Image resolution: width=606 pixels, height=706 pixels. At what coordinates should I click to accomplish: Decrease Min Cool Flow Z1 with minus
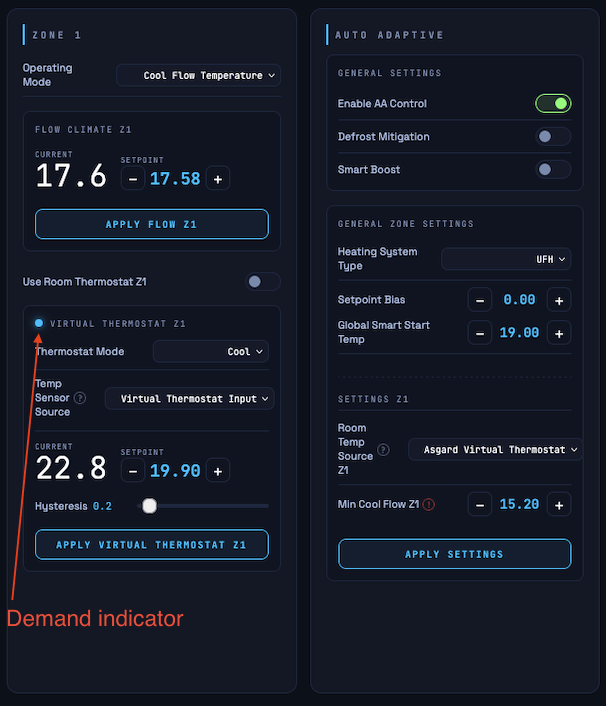tap(480, 505)
